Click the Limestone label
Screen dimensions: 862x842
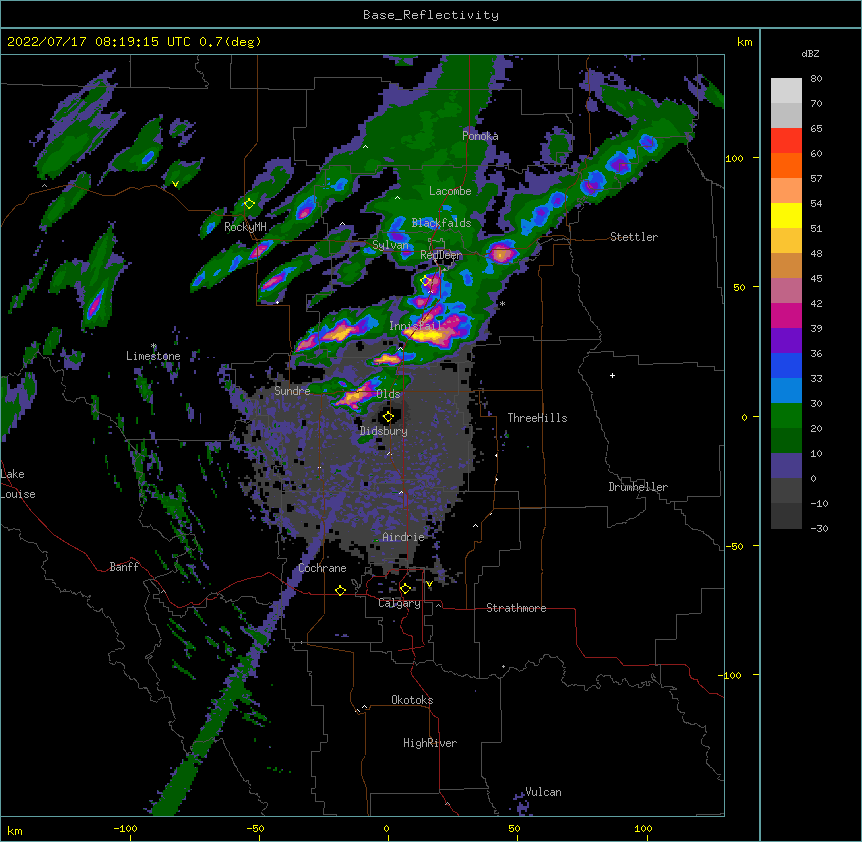click(153, 356)
